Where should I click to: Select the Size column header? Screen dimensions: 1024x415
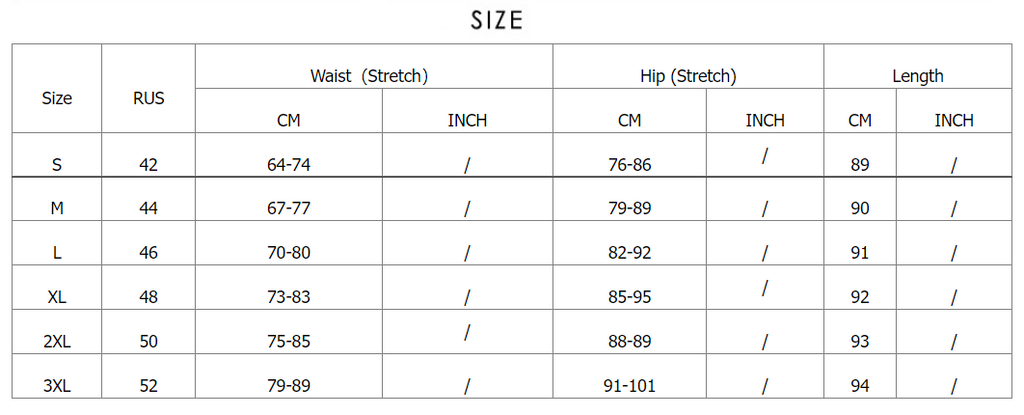[x=57, y=99]
